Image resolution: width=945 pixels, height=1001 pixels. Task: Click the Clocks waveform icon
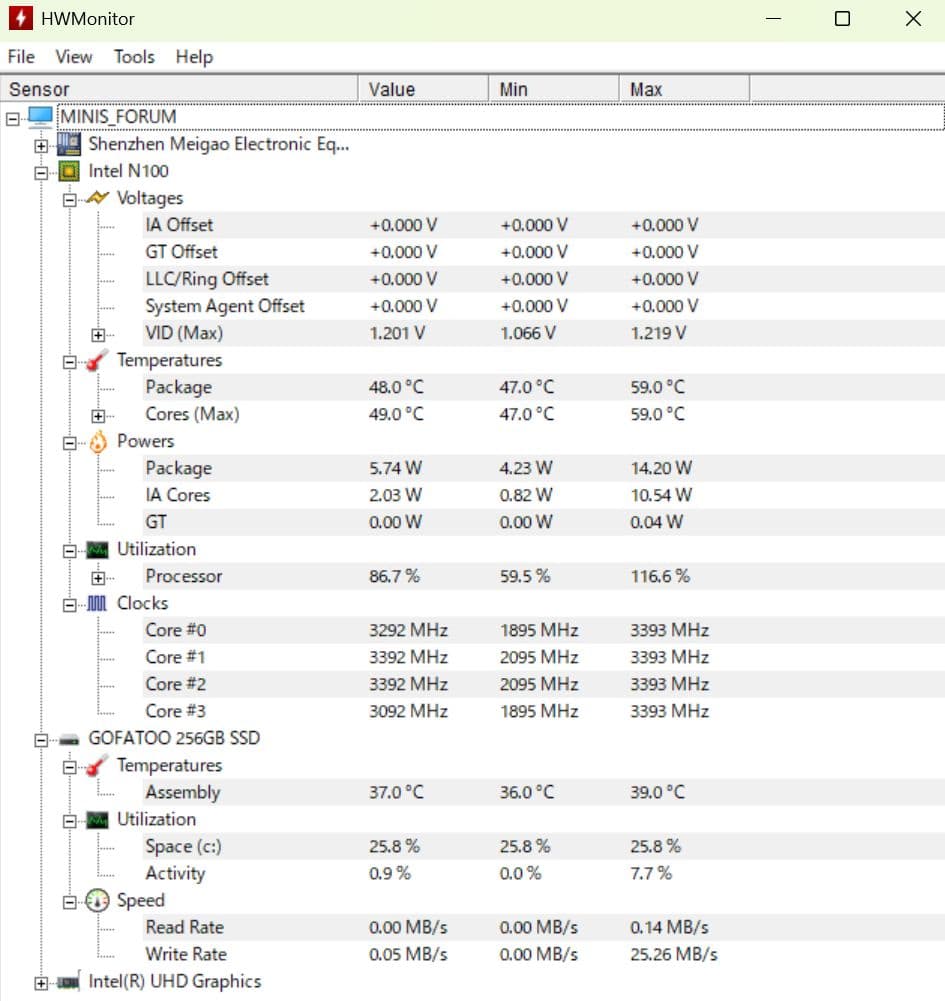click(x=98, y=603)
